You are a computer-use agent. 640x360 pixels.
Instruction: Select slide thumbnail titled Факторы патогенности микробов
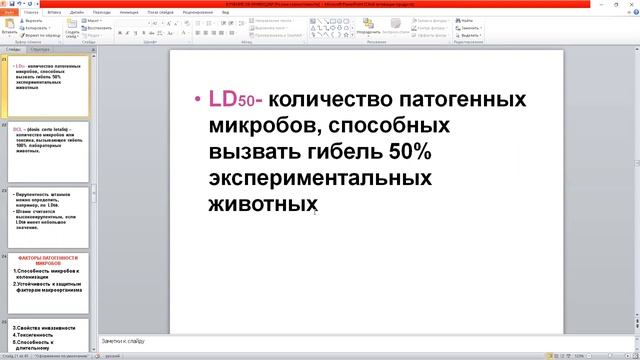pyautogui.click(x=48, y=283)
